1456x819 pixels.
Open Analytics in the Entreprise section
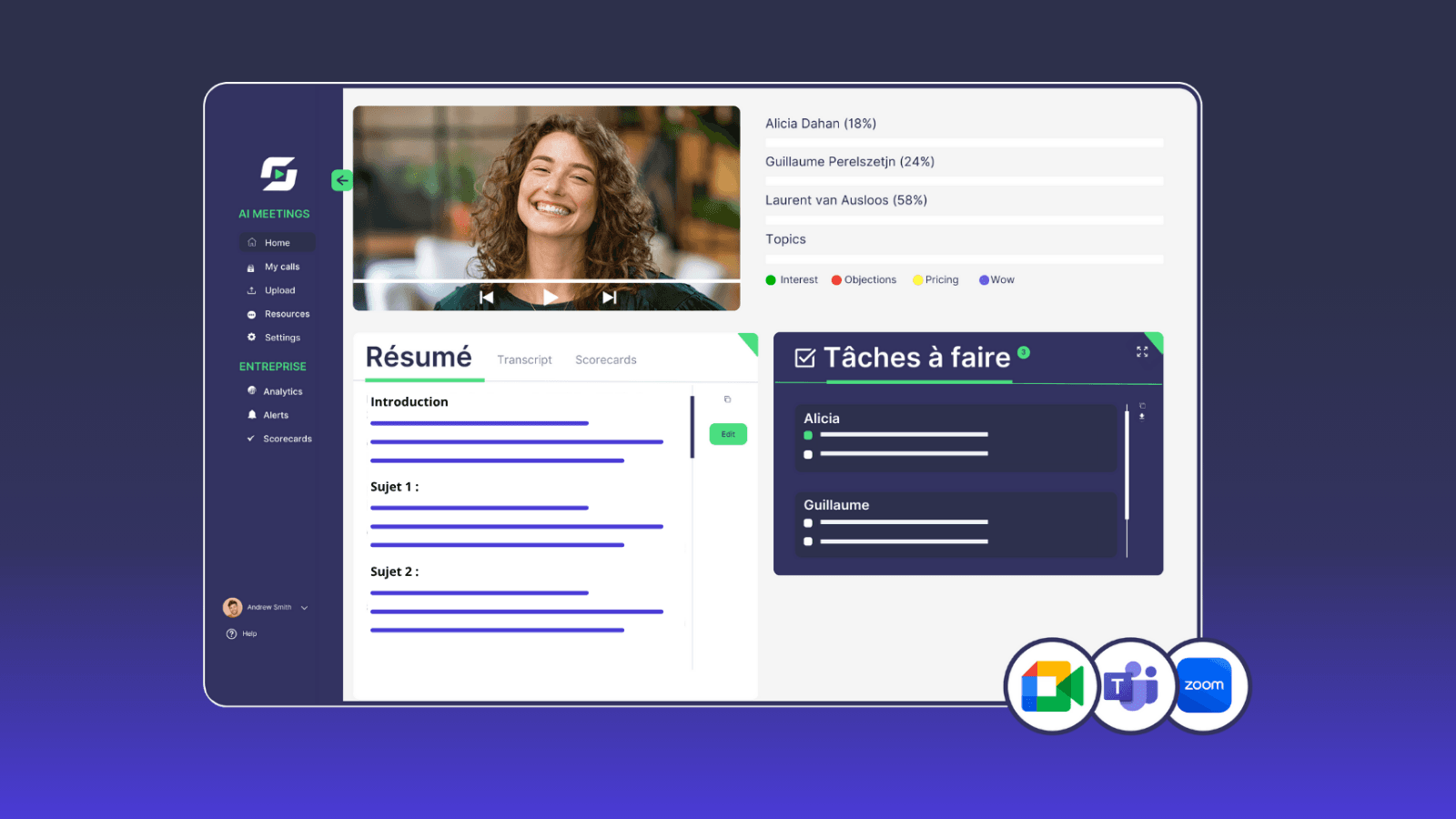tap(282, 391)
